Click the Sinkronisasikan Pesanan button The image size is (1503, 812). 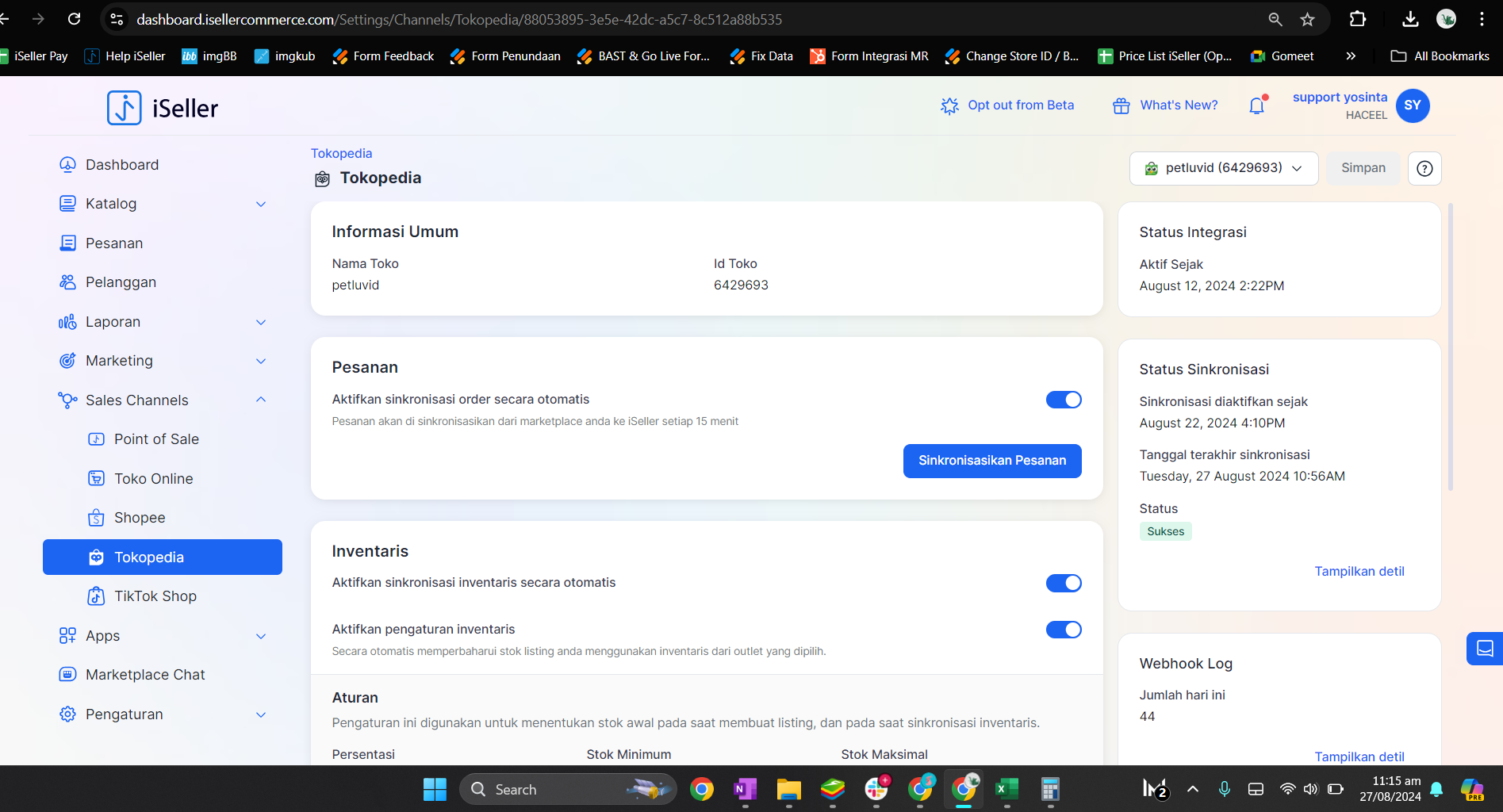coord(992,461)
